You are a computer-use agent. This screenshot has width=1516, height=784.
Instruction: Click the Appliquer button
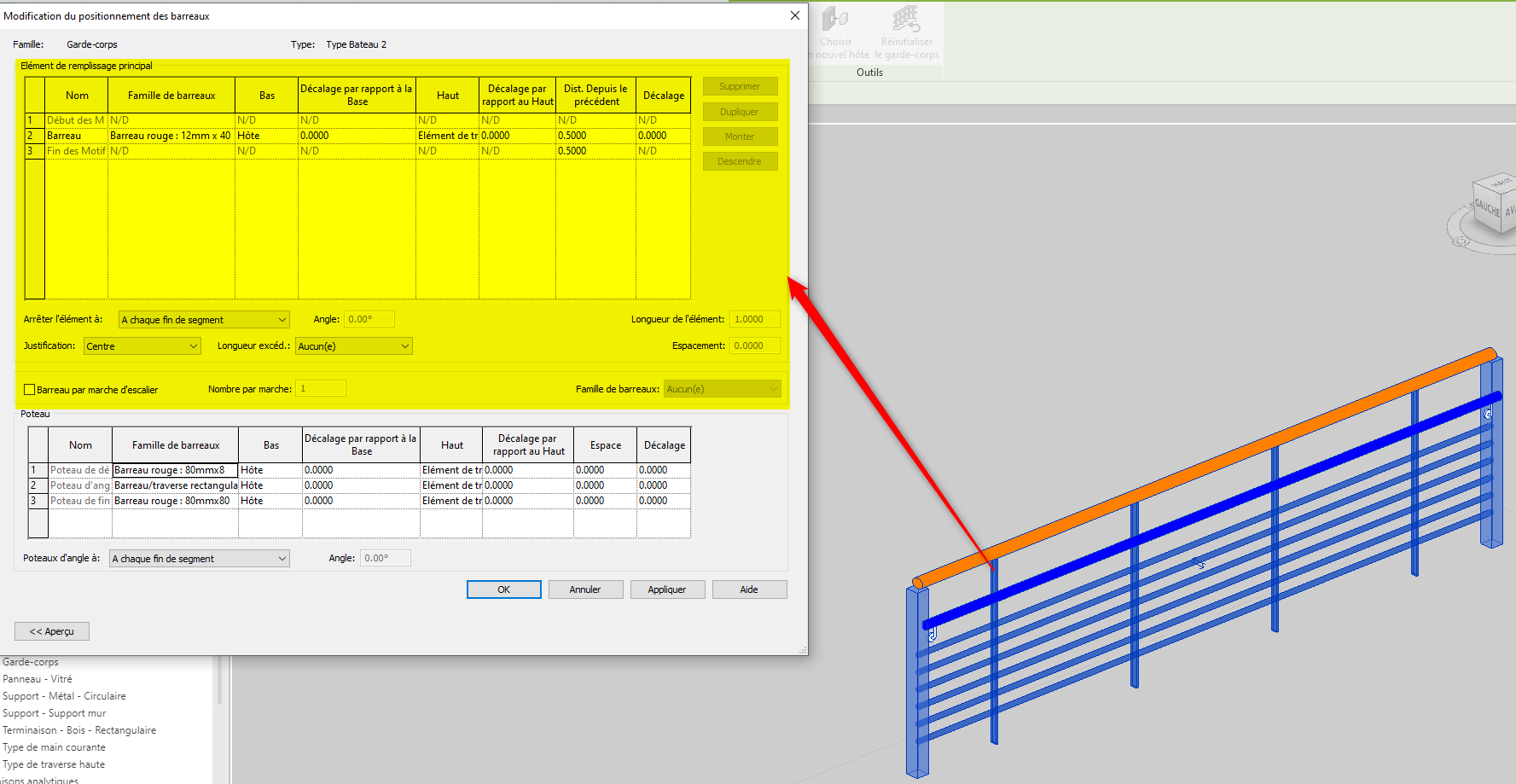click(x=667, y=589)
